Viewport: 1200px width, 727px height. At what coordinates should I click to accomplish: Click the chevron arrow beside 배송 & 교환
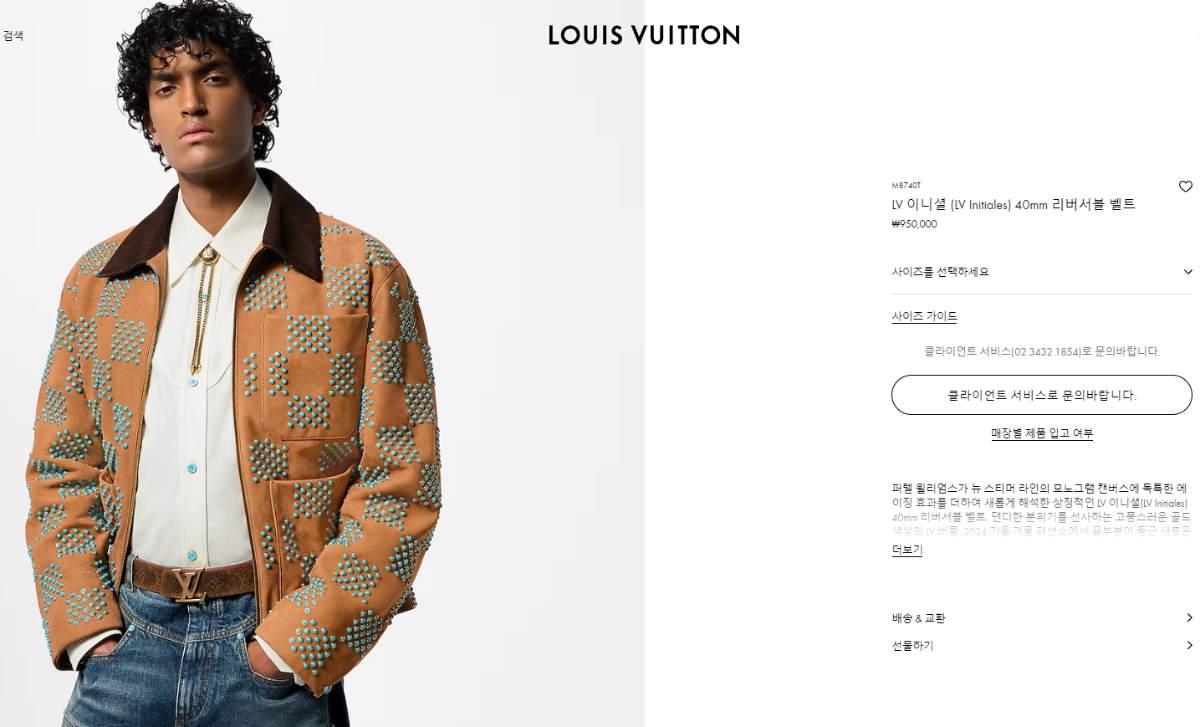pos(1188,618)
